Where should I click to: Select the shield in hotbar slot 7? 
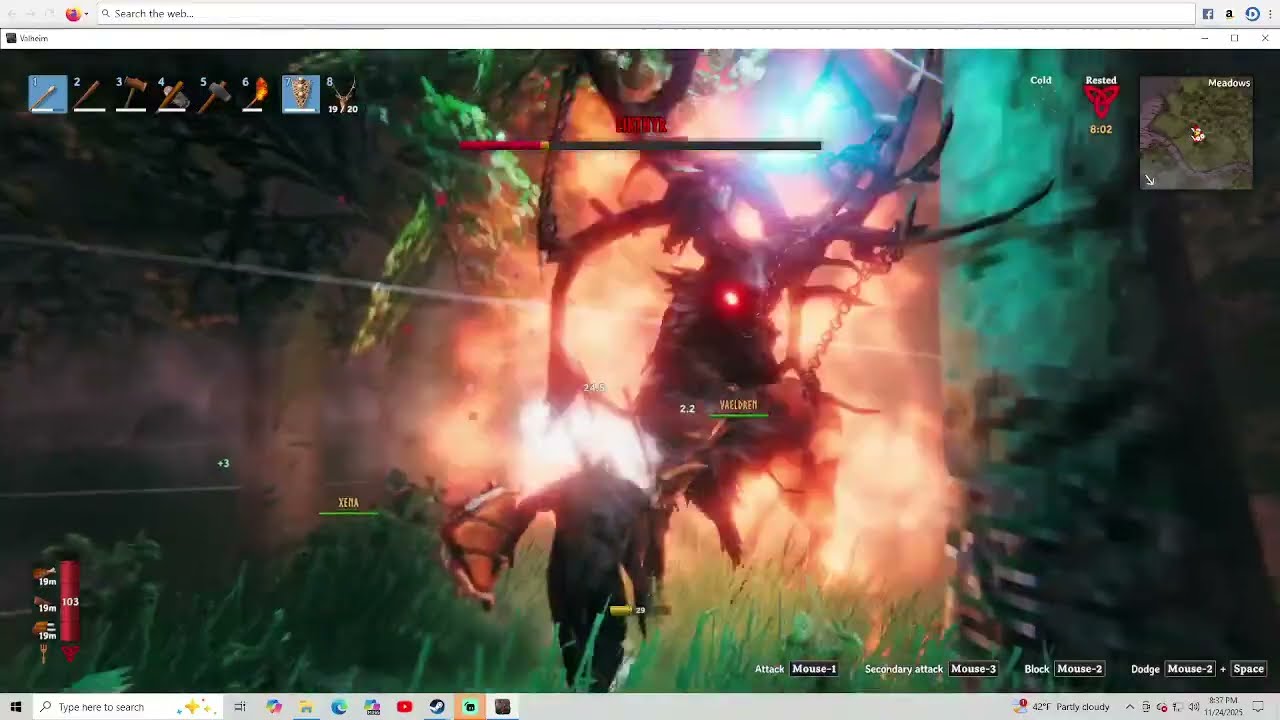pyautogui.click(x=300, y=94)
